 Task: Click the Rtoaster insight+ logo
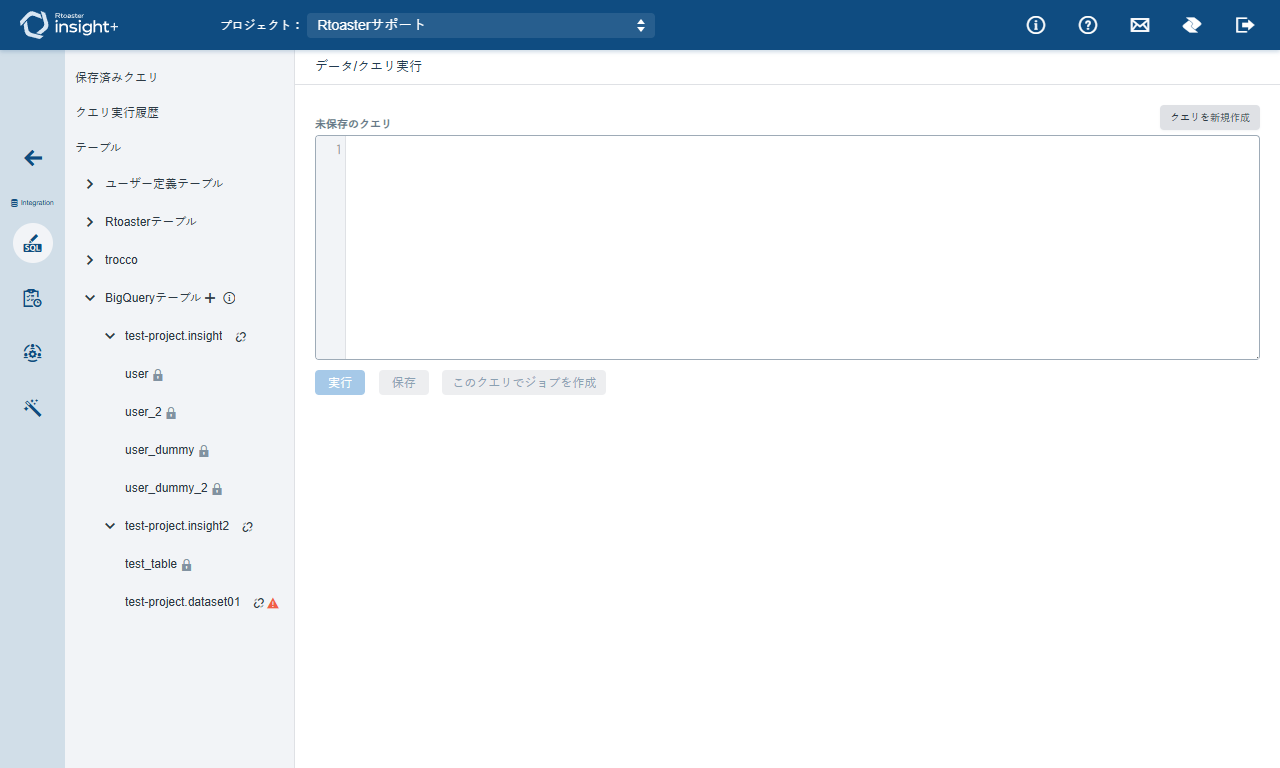68,24
